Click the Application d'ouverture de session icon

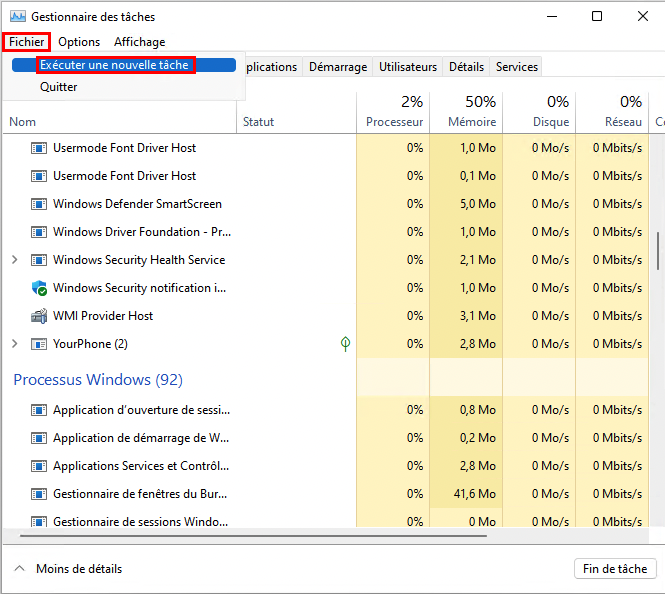pyautogui.click(x=39, y=410)
